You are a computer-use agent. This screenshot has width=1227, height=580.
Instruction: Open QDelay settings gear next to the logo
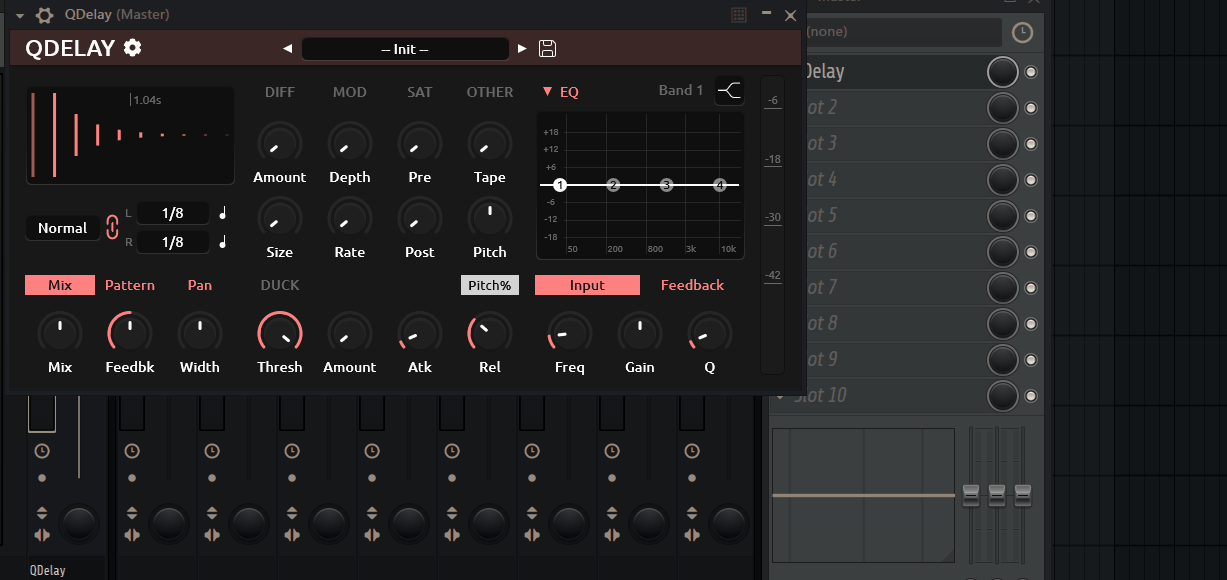pyautogui.click(x=132, y=48)
